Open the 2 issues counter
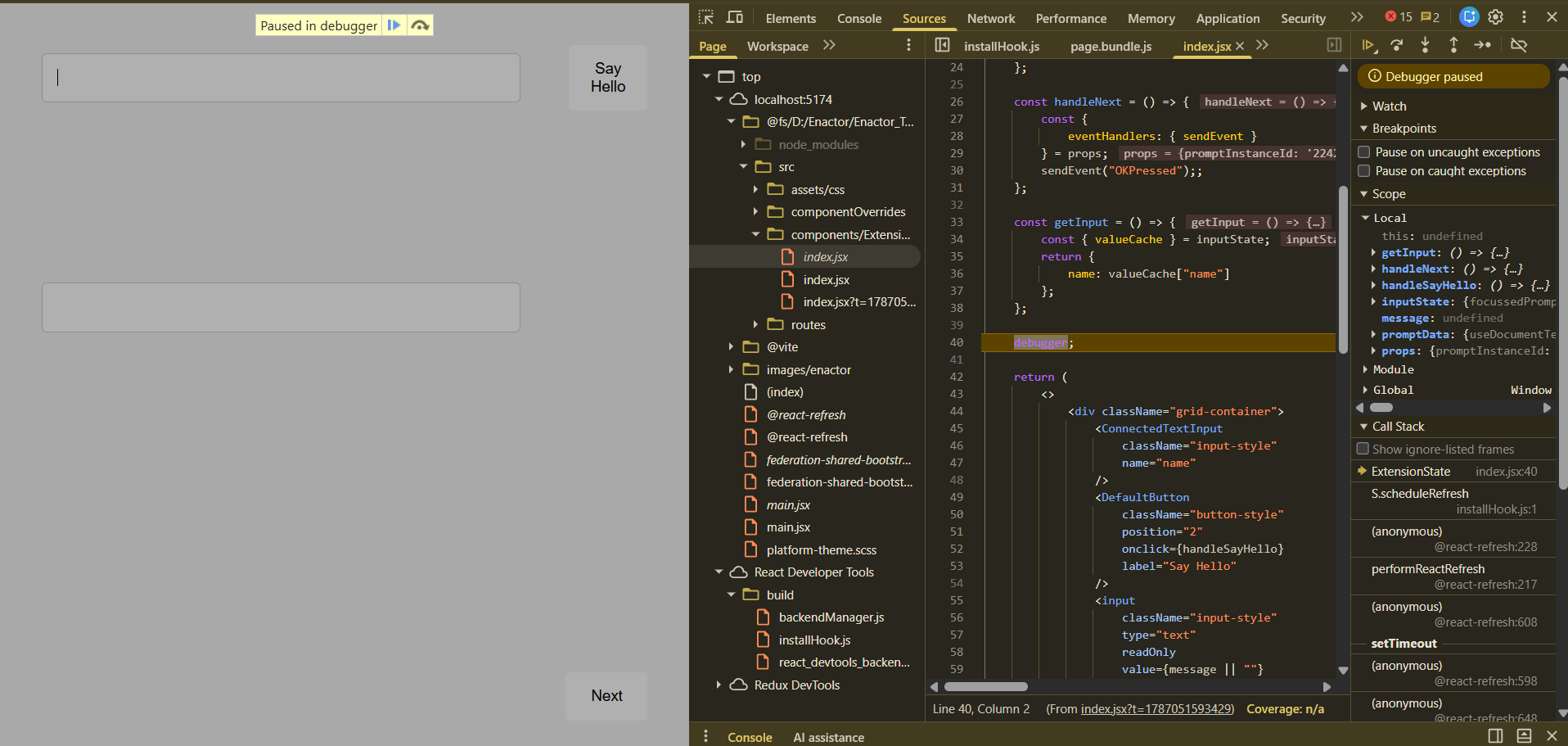Viewport: 1568px width, 746px height. [x=1430, y=17]
